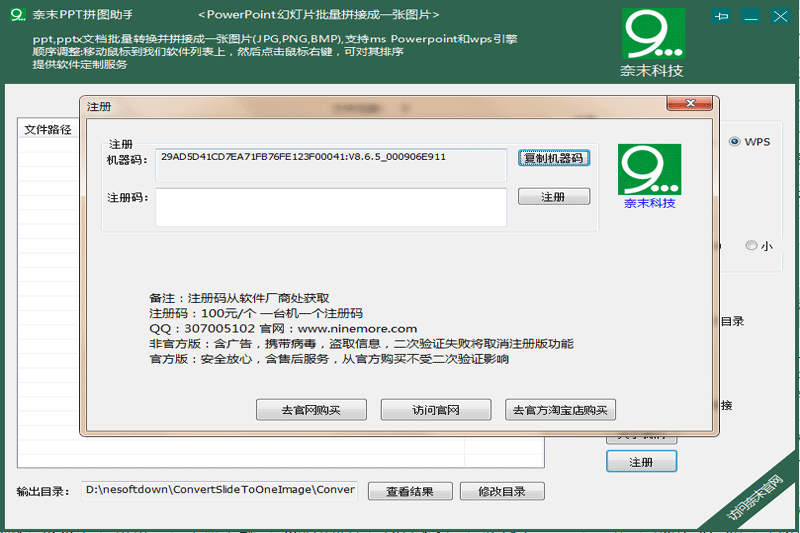Viewport: 800px width, 533px height.
Task: Click the main window 注册 button
Action: tap(641, 462)
